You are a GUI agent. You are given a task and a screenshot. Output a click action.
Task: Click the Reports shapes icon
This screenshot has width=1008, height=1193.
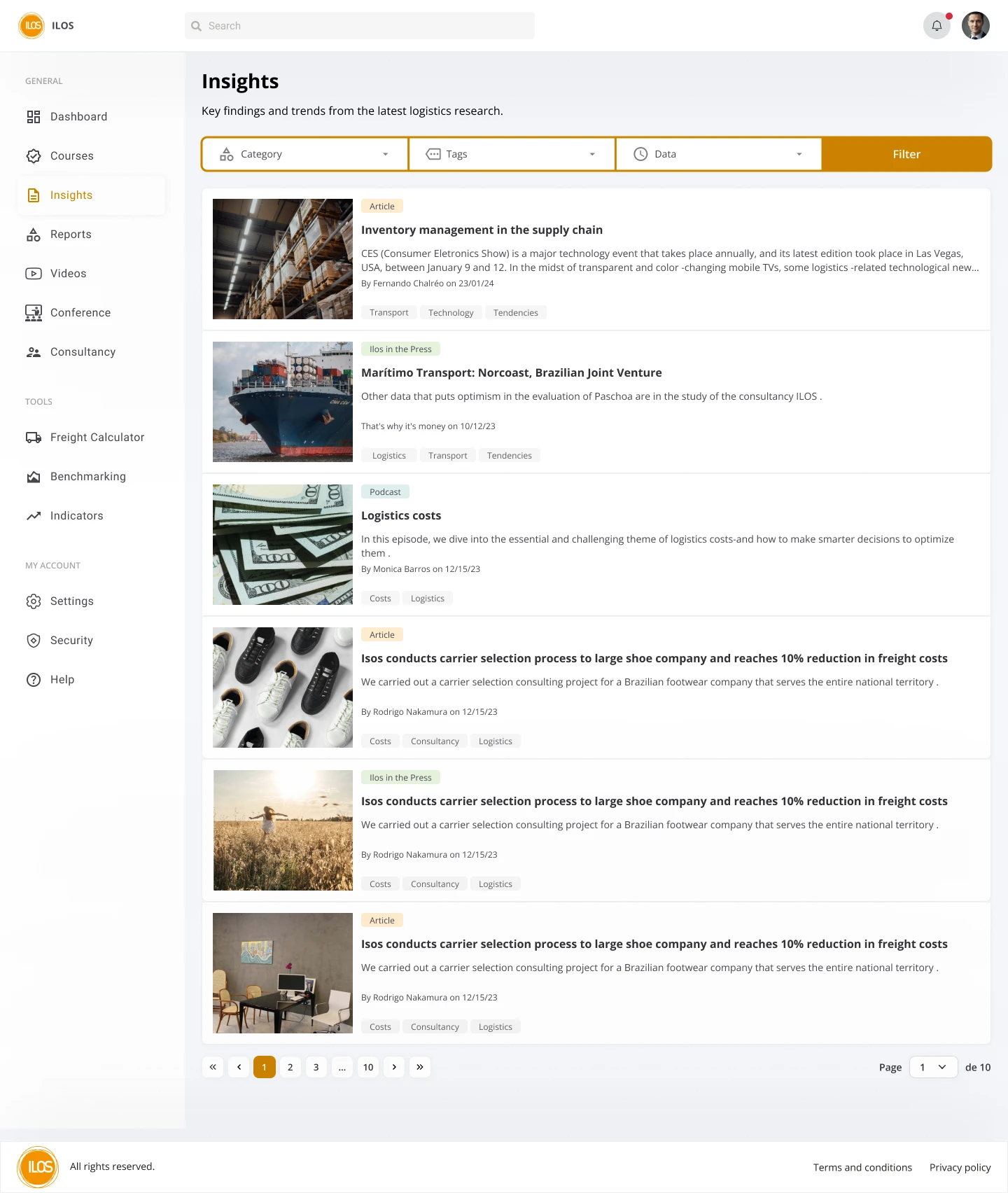pyautogui.click(x=34, y=235)
